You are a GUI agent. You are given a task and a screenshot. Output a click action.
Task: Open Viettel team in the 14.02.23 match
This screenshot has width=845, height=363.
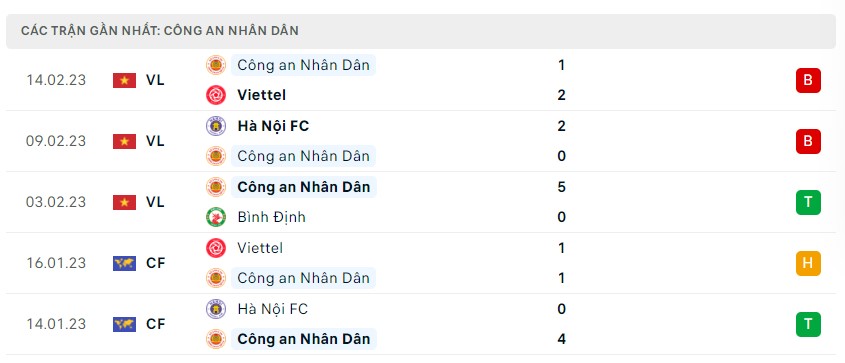(261, 95)
